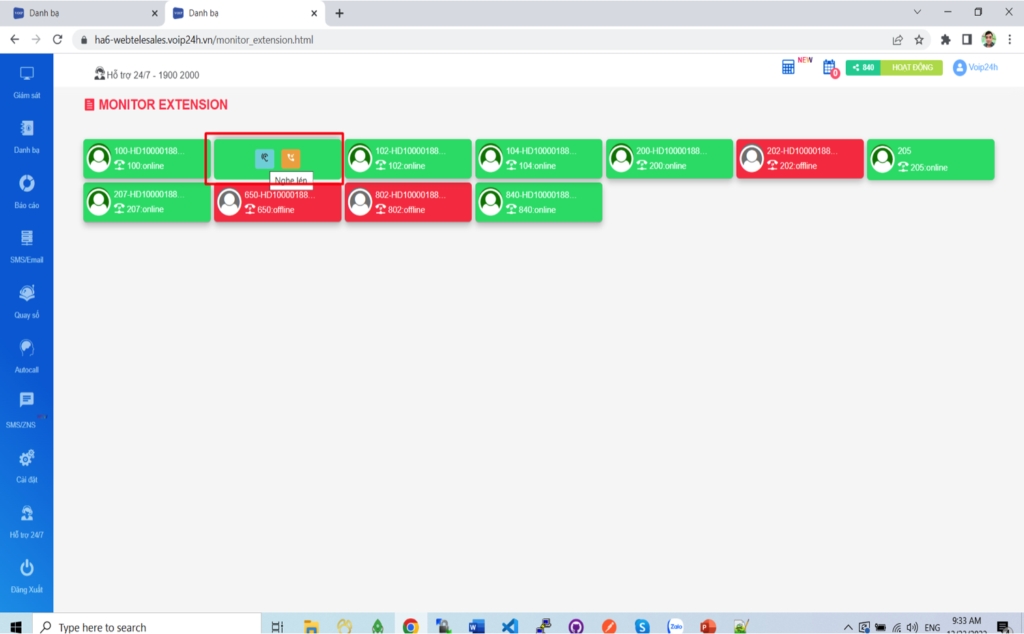Screen dimensions: 1024x634
Task: Click the green 840 extension badge
Action: (x=863, y=68)
